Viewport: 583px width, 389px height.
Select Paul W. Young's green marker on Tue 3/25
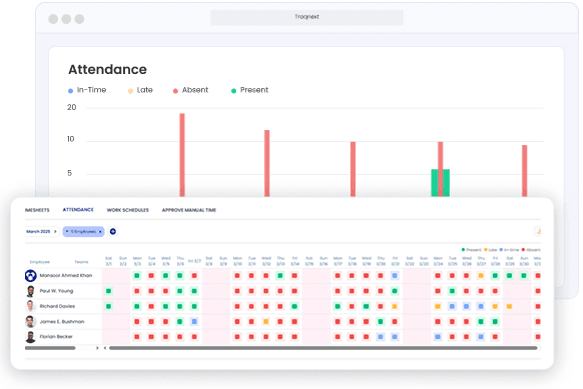452,291
